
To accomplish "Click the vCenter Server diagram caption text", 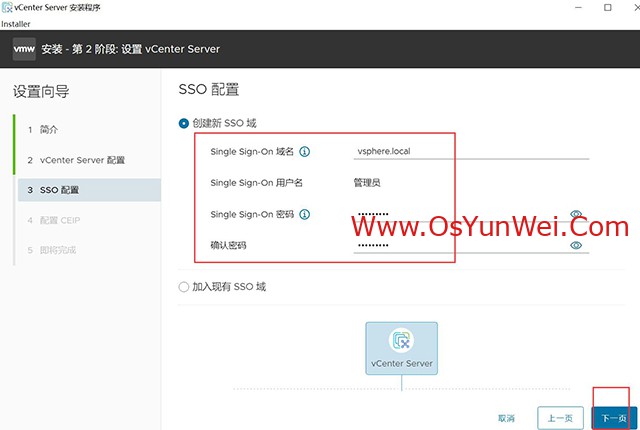I will [x=402, y=364].
